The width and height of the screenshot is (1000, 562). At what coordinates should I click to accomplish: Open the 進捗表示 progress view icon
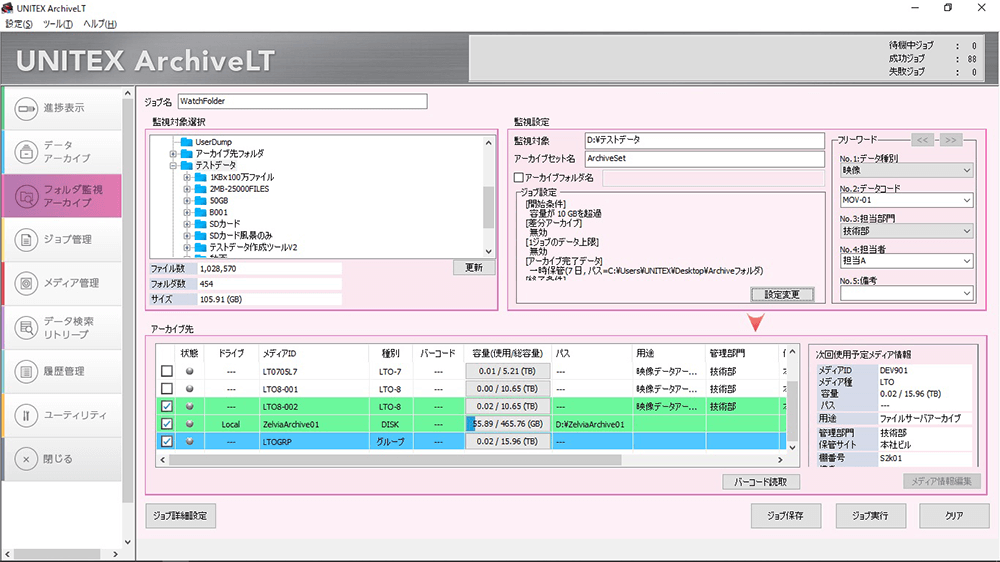coord(26,108)
